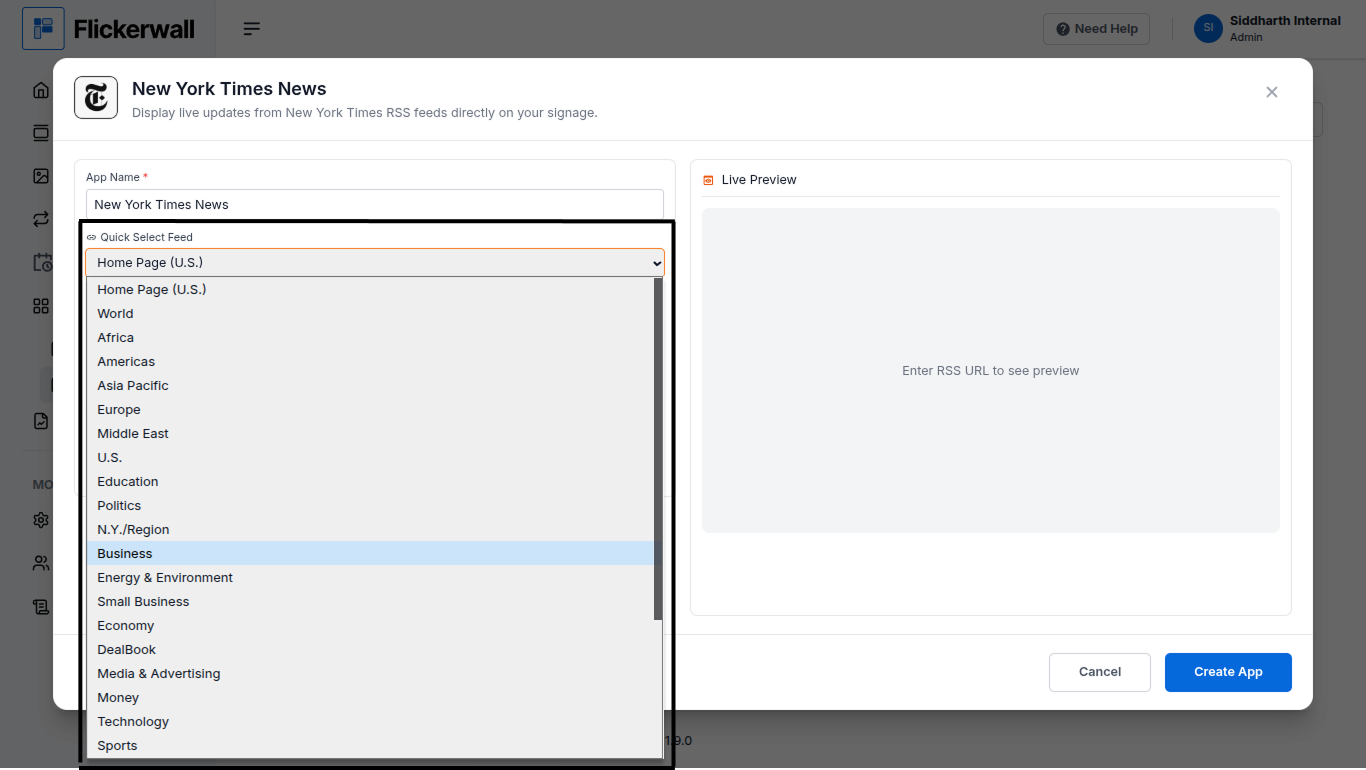Select the highlighted Business feed option
The image size is (1366, 770).
[x=370, y=553]
